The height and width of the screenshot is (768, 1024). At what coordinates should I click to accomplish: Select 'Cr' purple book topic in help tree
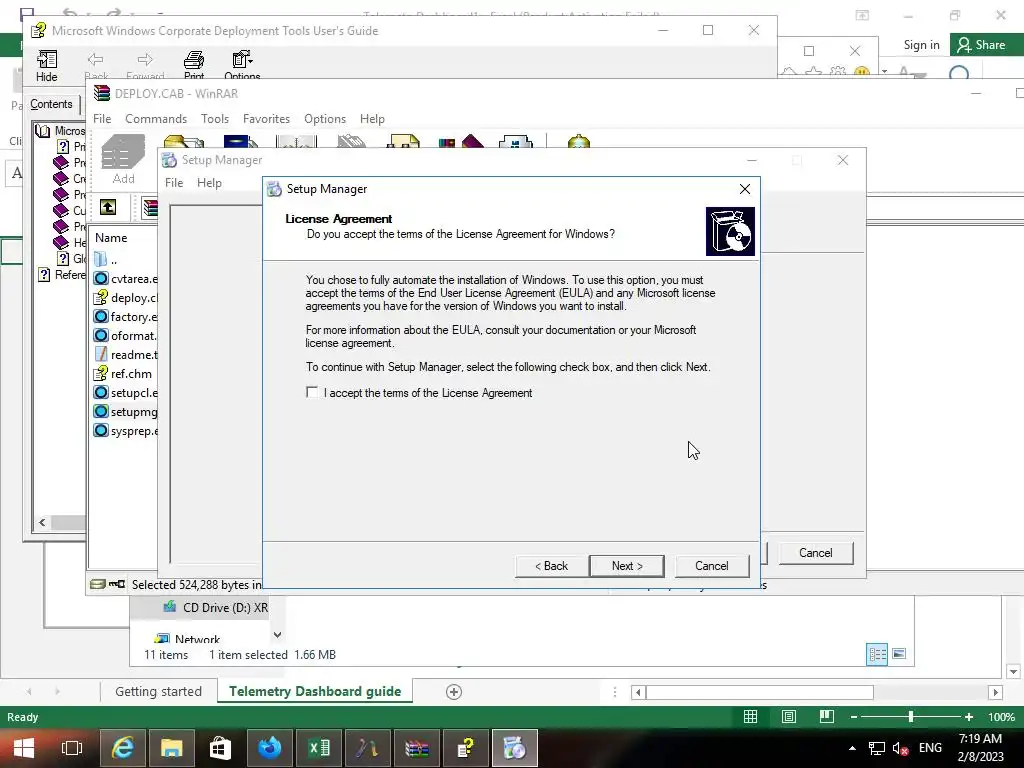[69, 178]
